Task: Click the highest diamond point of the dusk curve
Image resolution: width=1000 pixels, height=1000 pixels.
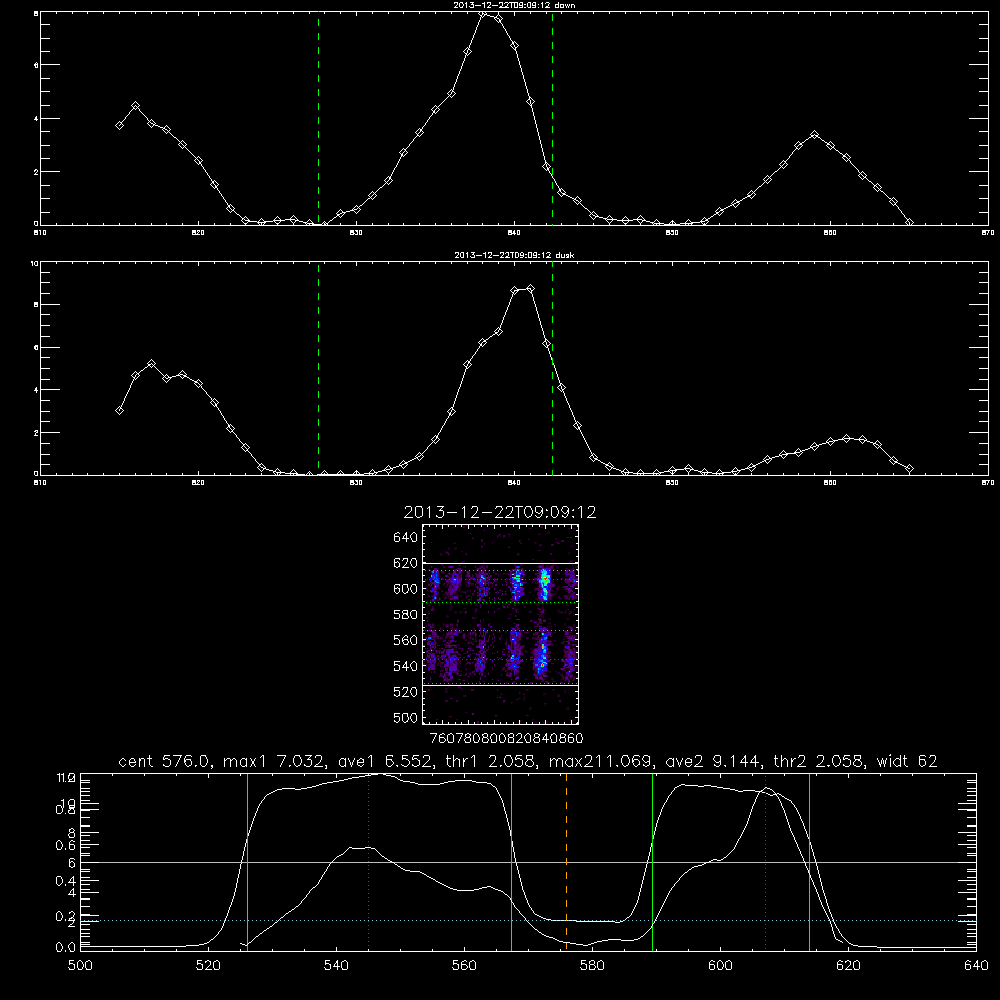Action: (x=531, y=289)
